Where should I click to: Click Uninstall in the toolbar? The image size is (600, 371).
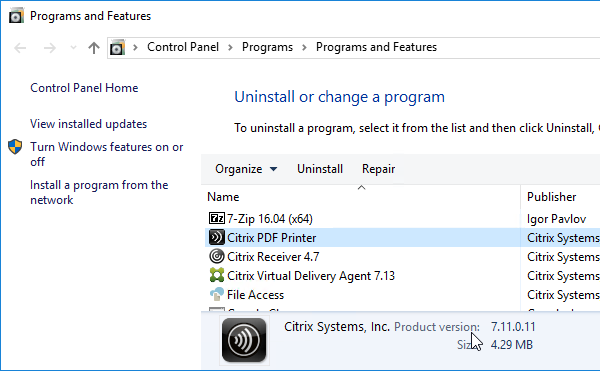[x=320, y=169]
